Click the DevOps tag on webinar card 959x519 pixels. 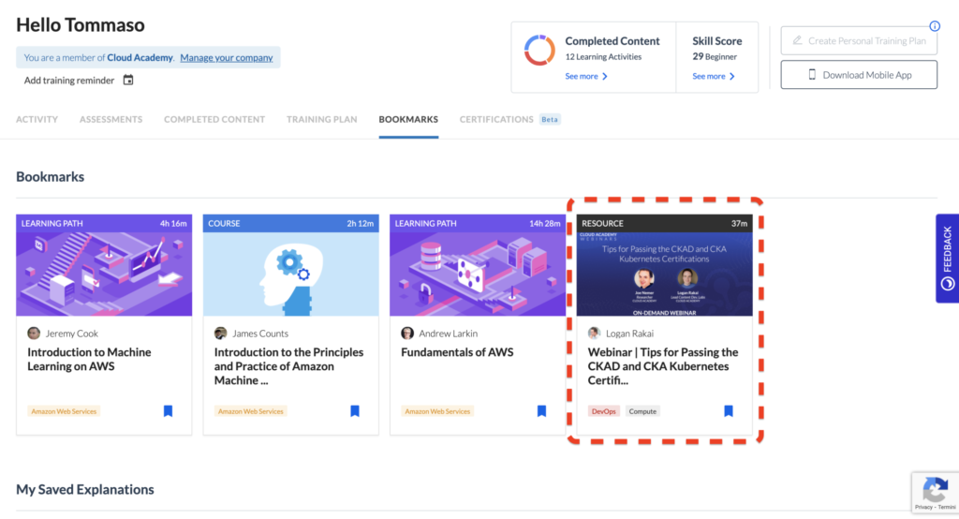tap(604, 411)
